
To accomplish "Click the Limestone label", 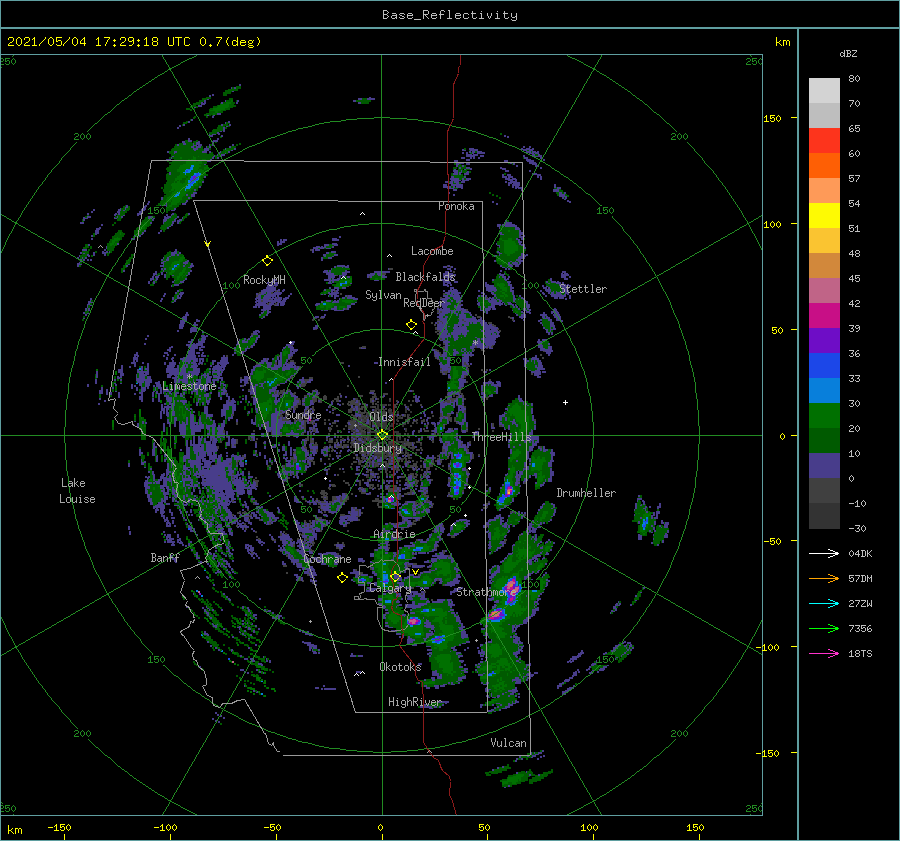I will coord(189,386).
